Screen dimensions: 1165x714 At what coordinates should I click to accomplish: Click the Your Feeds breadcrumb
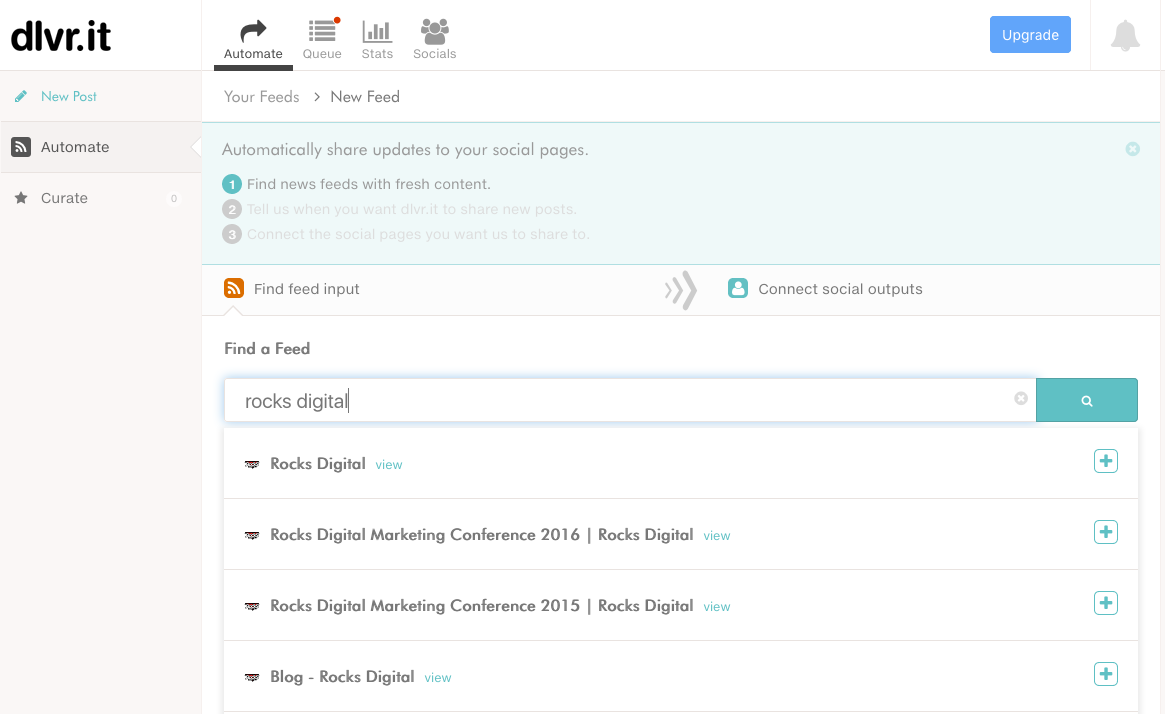(262, 97)
